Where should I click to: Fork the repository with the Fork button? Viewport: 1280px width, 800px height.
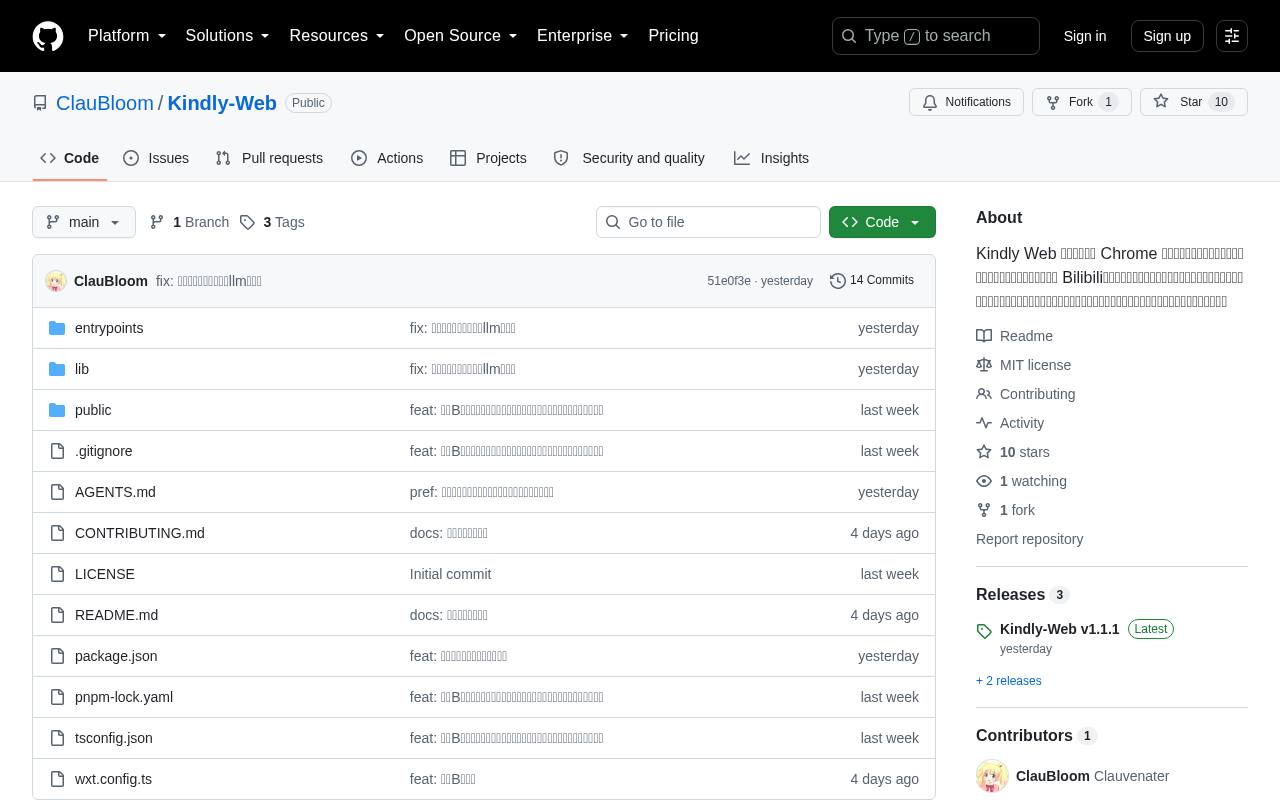click(x=1082, y=102)
